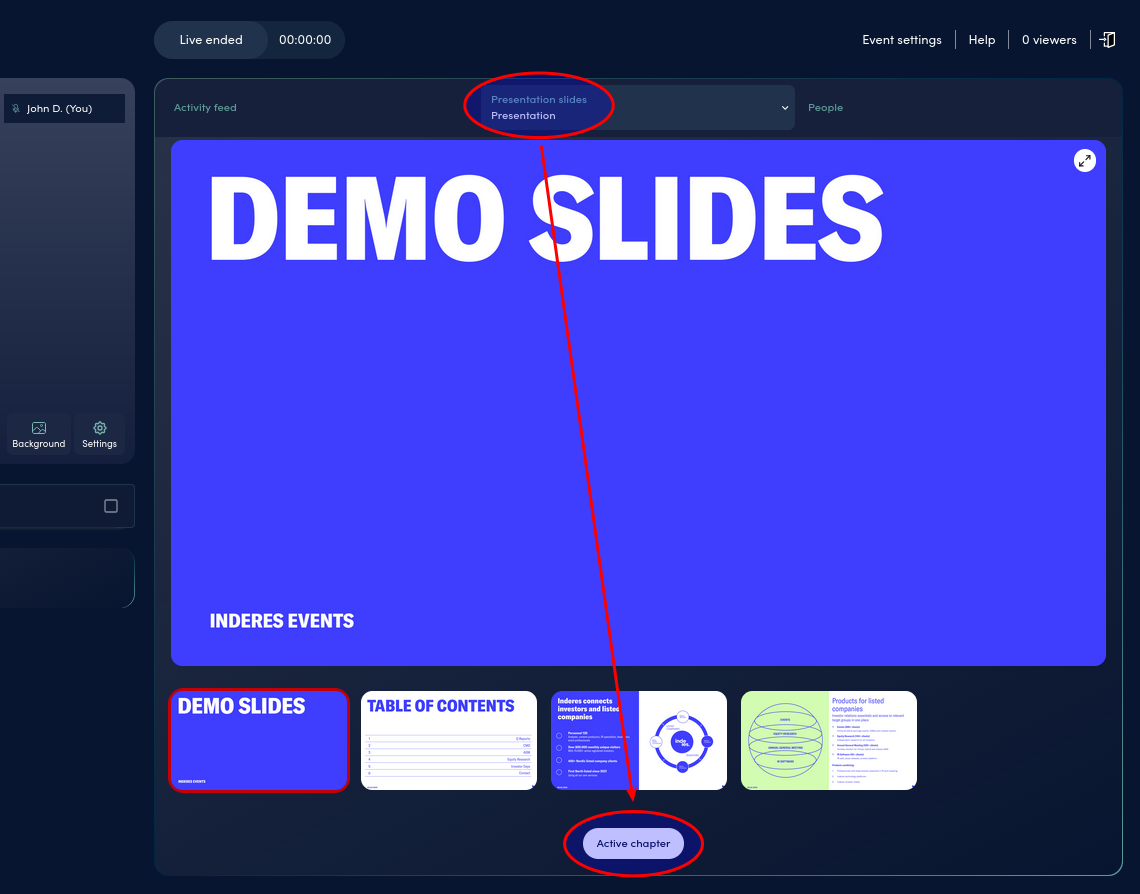Switch to the People tab
The height and width of the screenshot is (894, 1140).
pos(825,107)
